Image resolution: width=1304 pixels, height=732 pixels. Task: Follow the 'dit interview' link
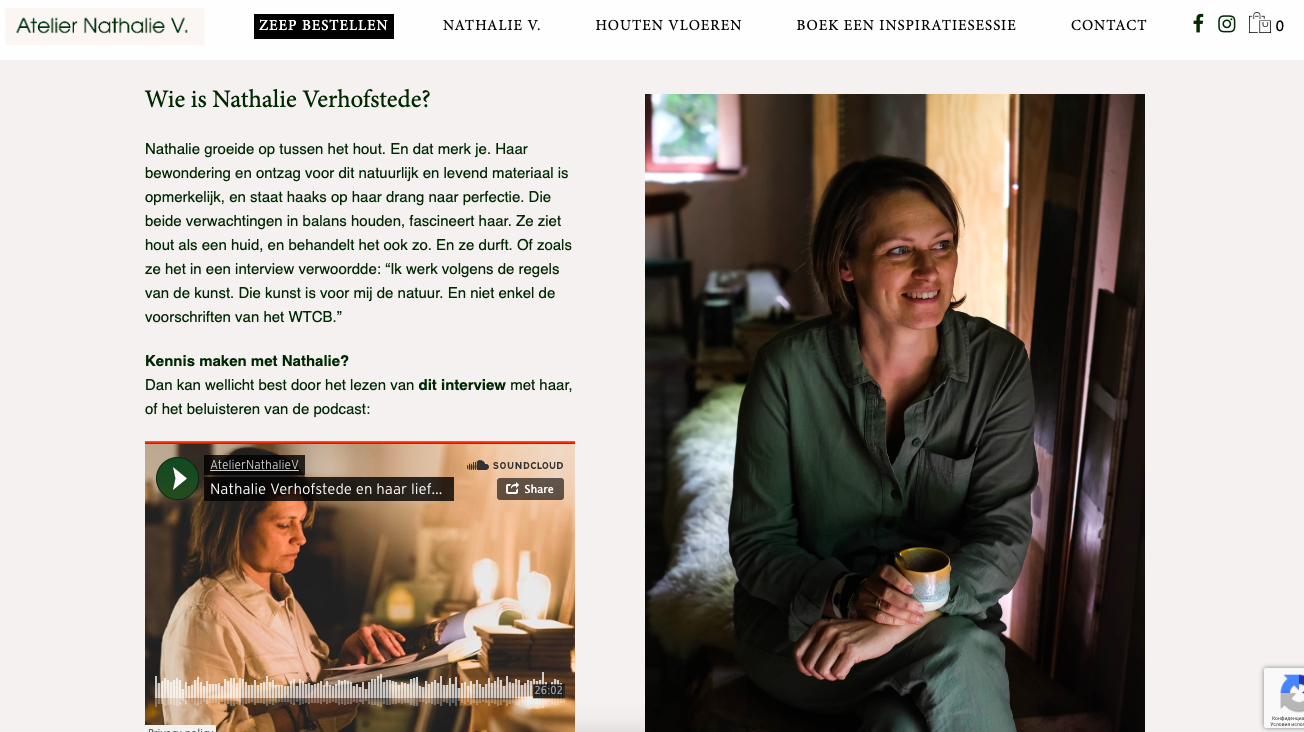point(462,385)
